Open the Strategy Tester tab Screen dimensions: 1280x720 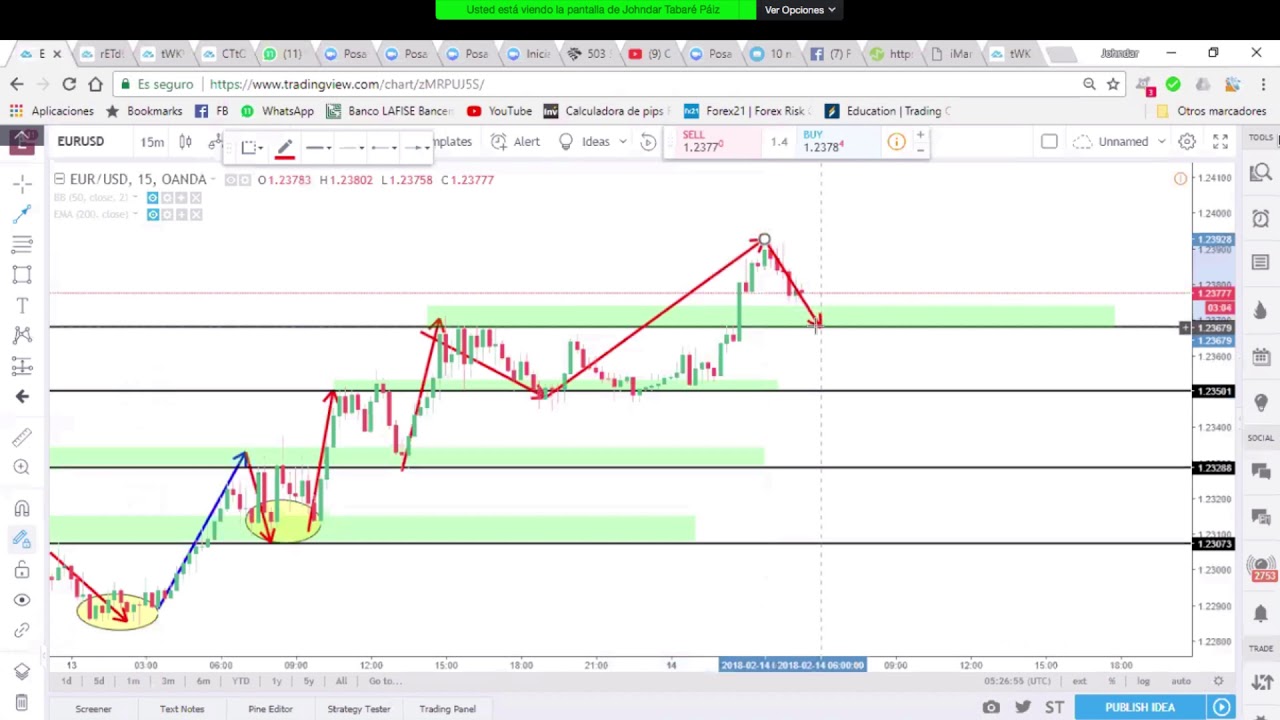click(x=358, y=709)
